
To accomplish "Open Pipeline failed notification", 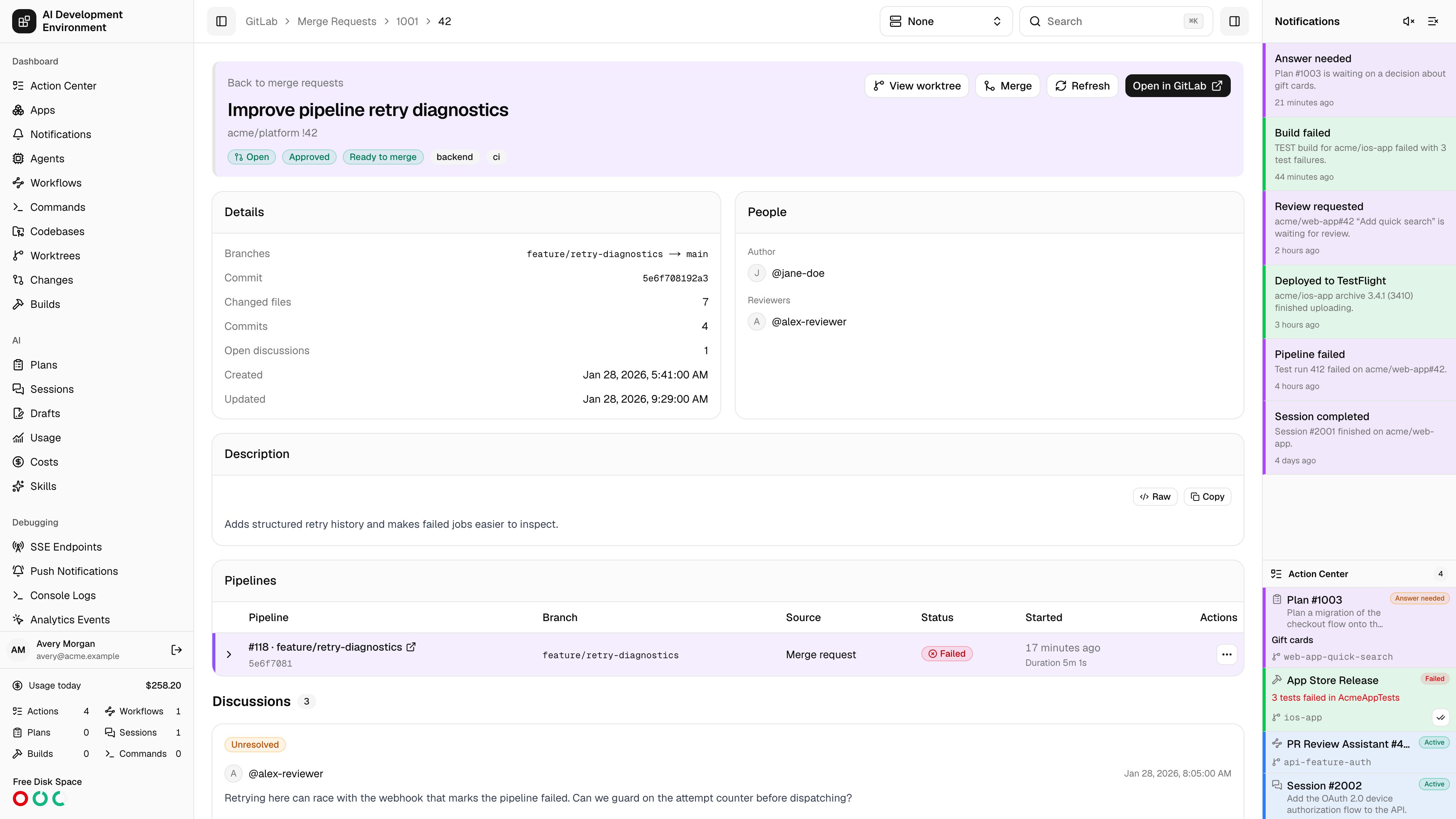I will (1359, 370).
